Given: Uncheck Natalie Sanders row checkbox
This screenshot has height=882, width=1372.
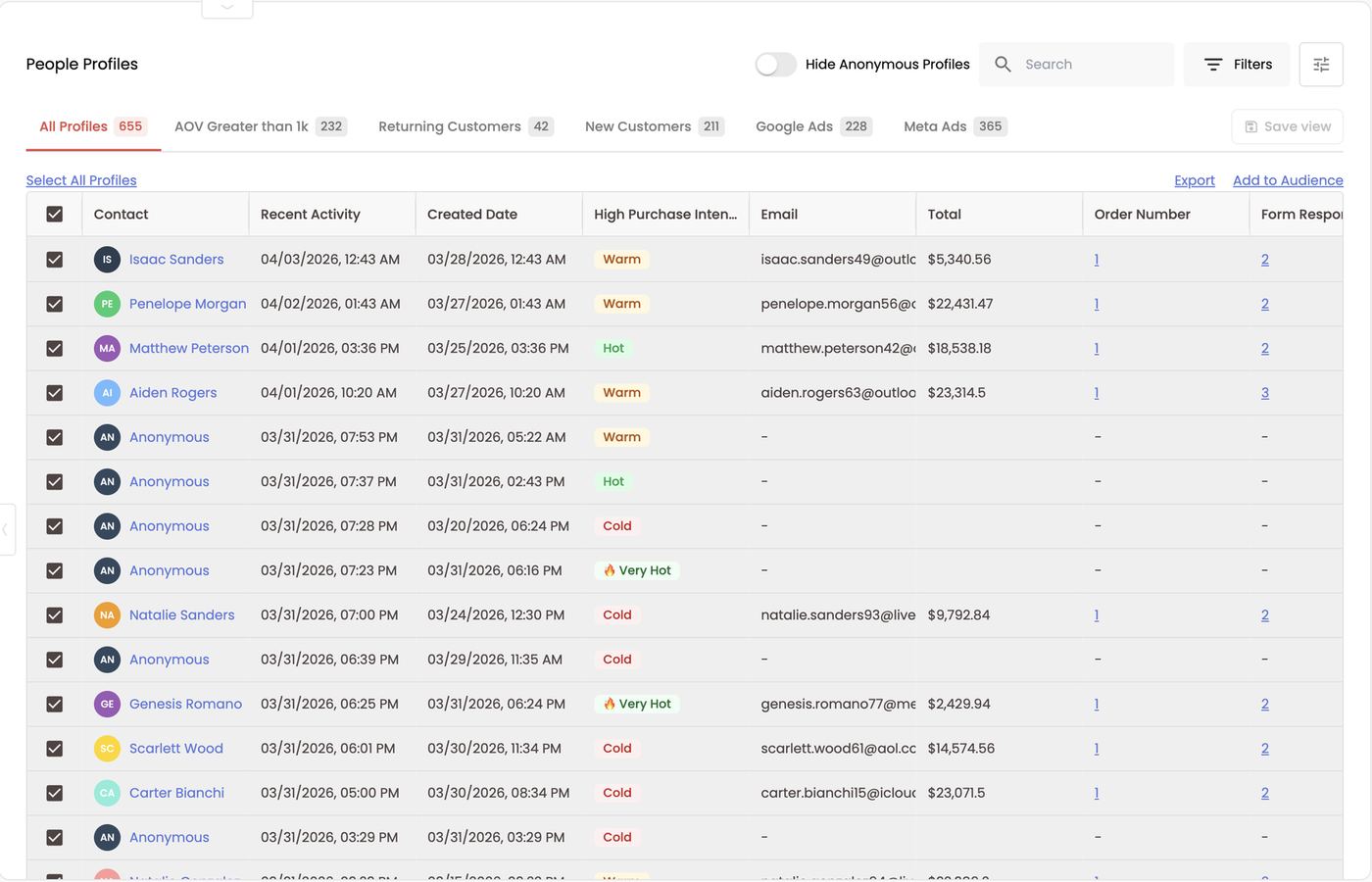Looking at the screenshot, I should (x=55, y=615).
